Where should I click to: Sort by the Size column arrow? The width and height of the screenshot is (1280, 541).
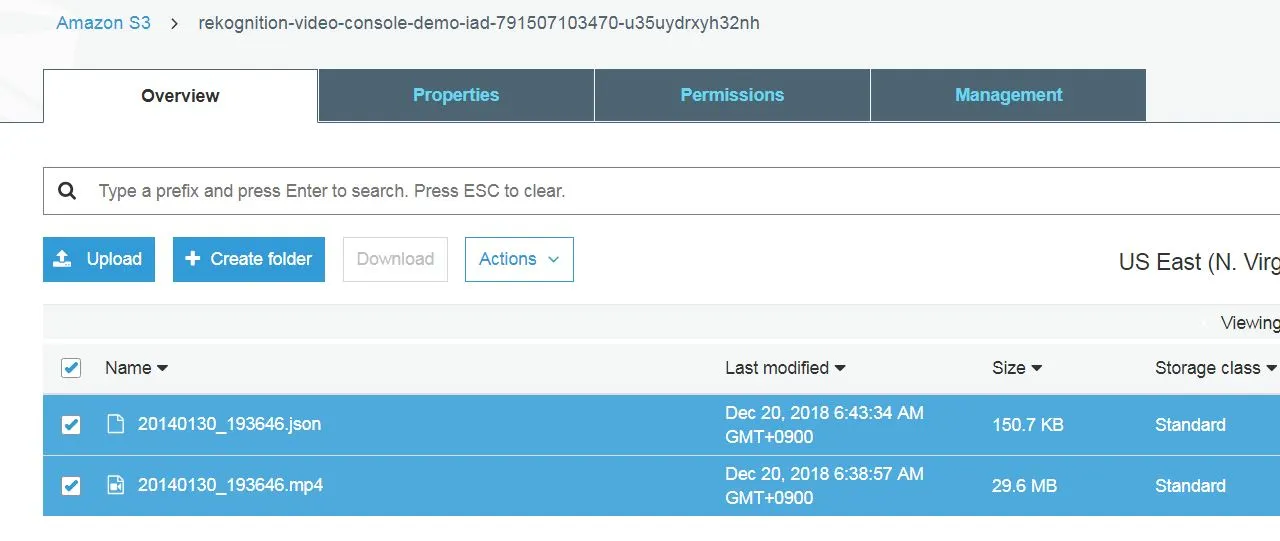click(1037, 368)
